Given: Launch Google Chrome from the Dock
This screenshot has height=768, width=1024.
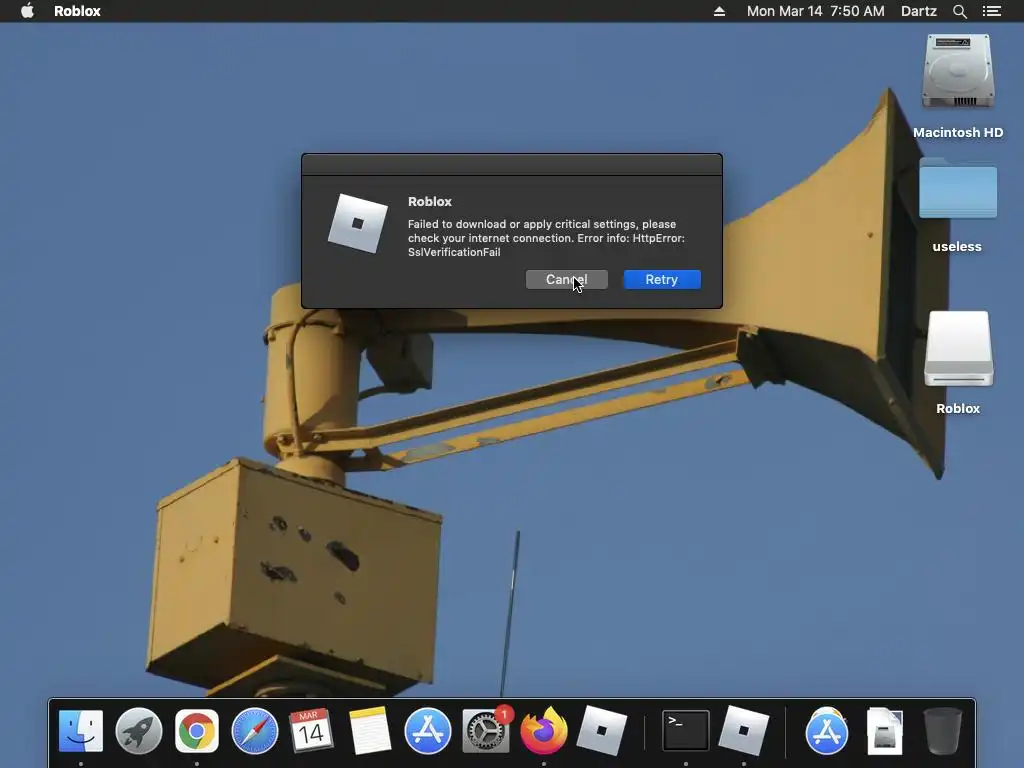Looking at the screenshot, I should [197, 731].
